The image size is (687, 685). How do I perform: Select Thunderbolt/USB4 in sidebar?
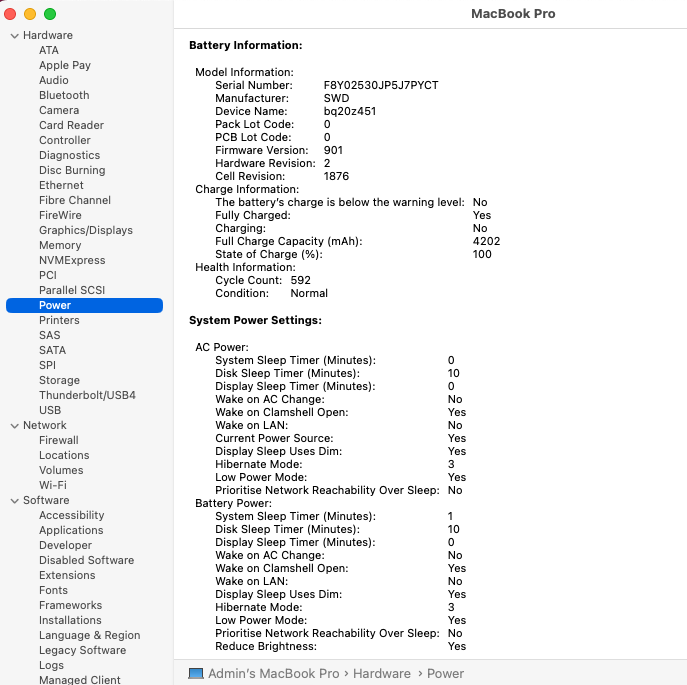coord(87,395)
